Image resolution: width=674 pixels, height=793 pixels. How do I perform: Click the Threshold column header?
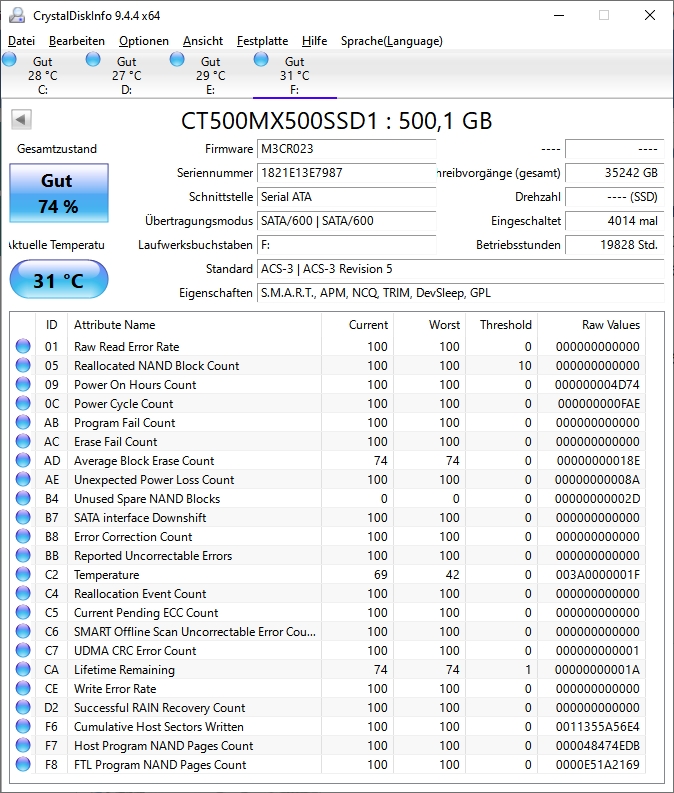[x=502, y=325]
